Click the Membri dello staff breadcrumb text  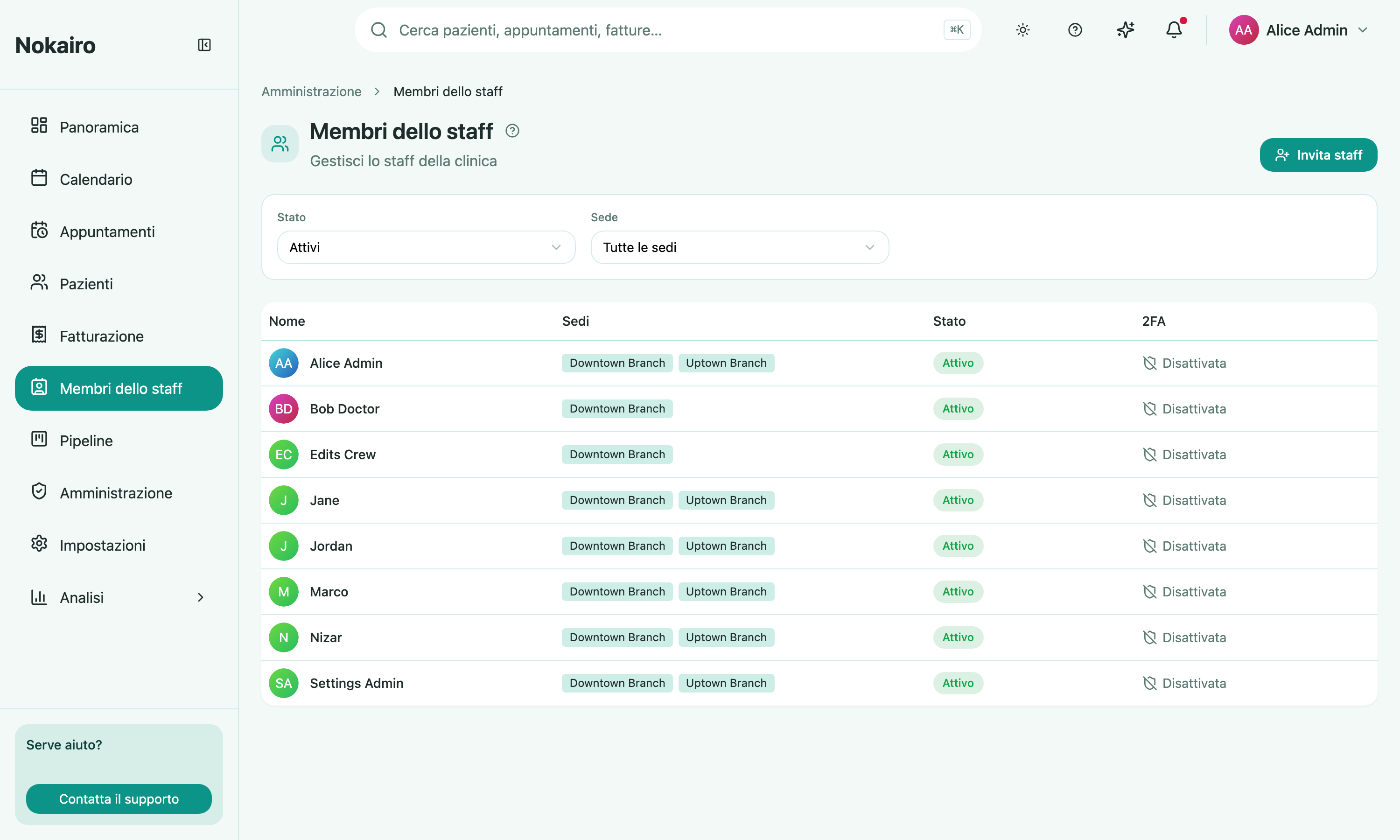[x=448, y=91]
